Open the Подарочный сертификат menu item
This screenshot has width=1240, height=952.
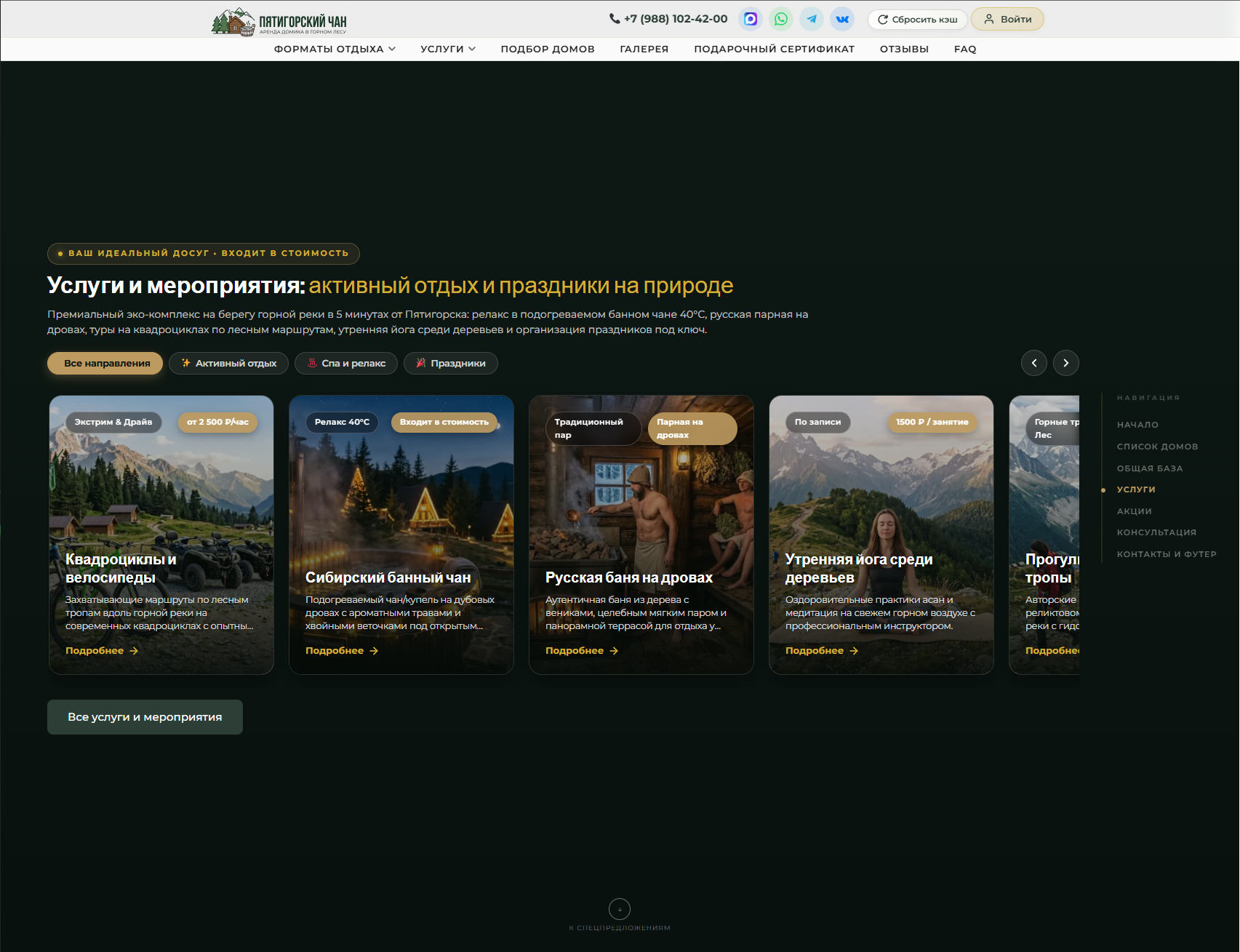pyautogui.click(x=775, y=49)
